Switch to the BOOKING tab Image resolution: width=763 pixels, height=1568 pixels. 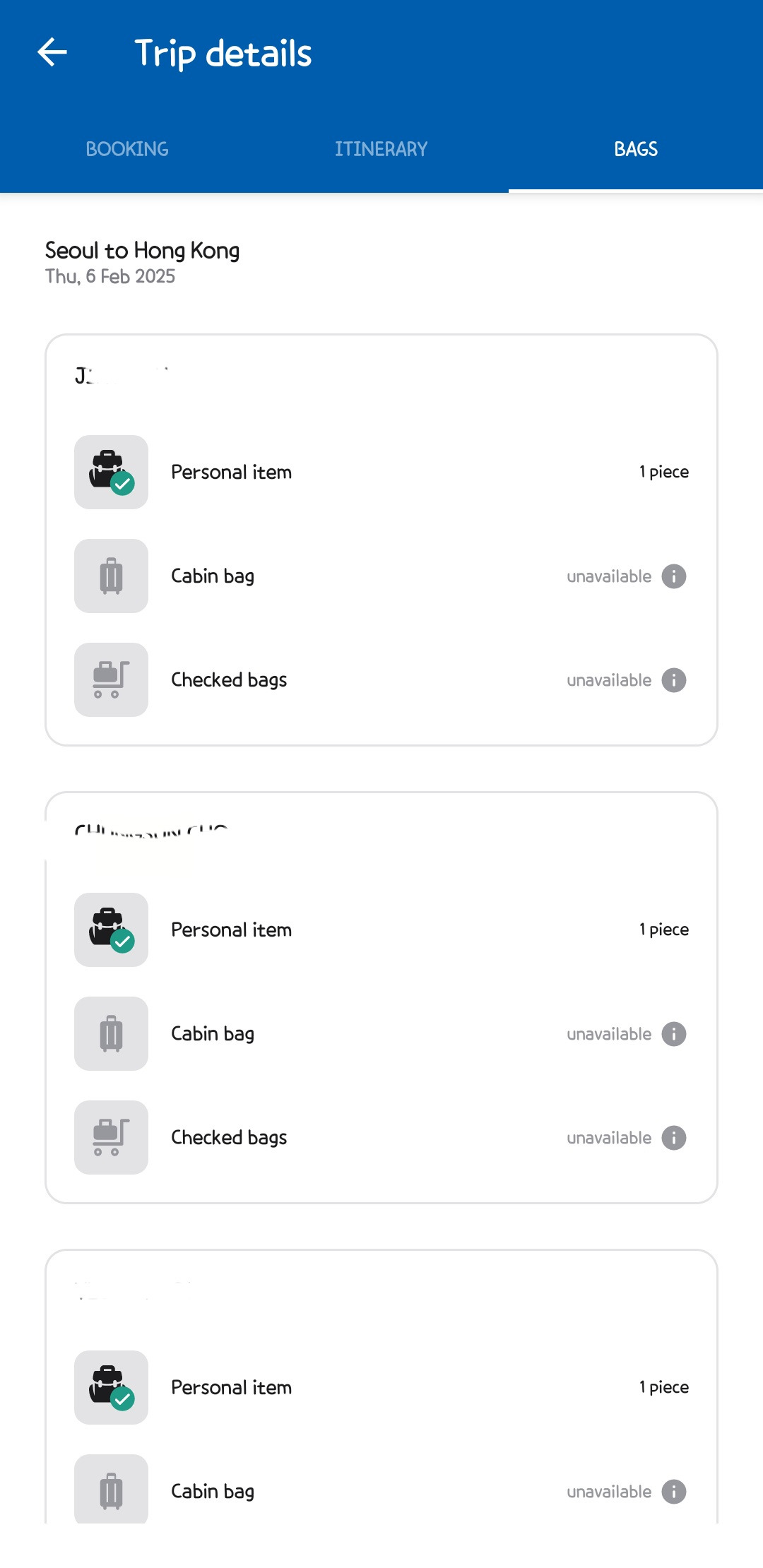point(127,149)
